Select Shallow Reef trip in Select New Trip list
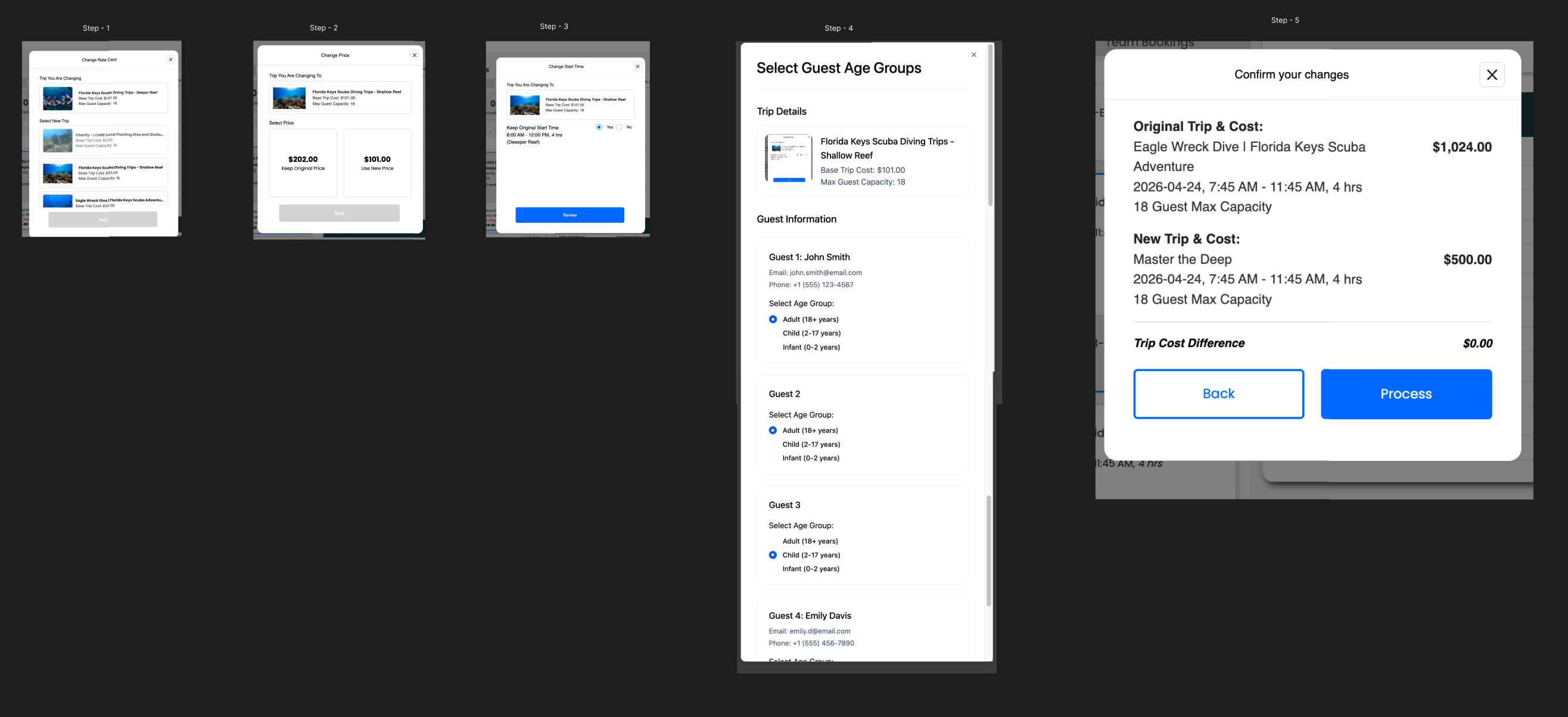This screenshot has width=1568, height=717. pyautogui.click(x=104, y=173)
